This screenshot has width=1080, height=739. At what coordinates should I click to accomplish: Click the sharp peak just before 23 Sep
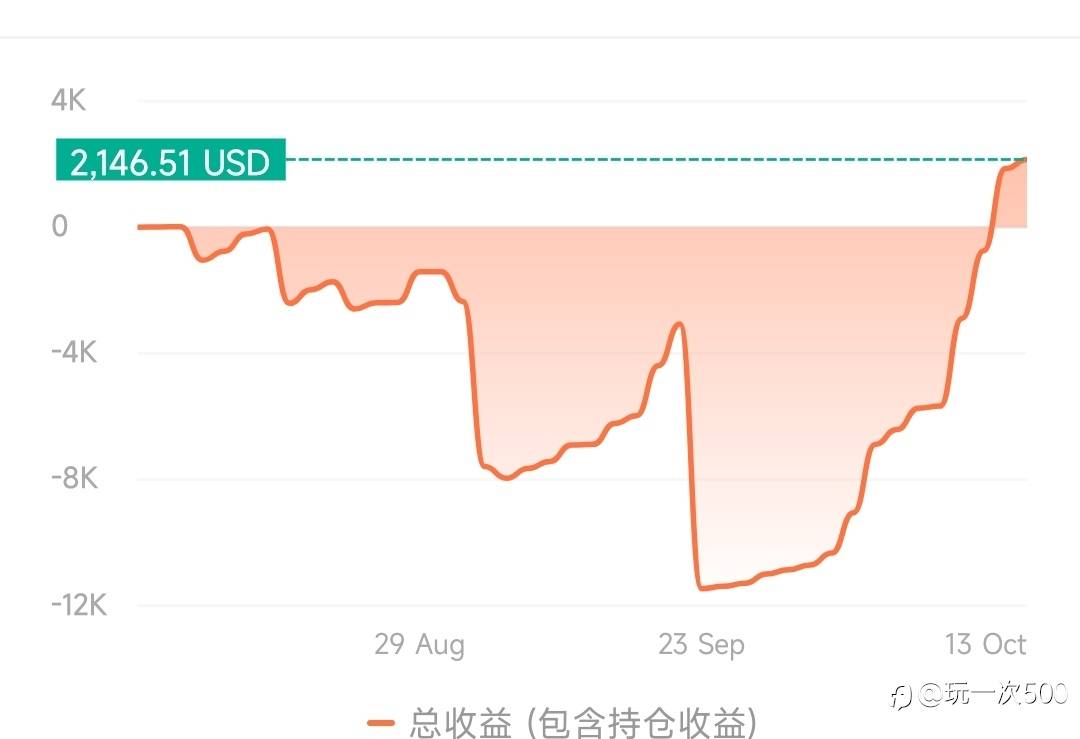[679, 324]
